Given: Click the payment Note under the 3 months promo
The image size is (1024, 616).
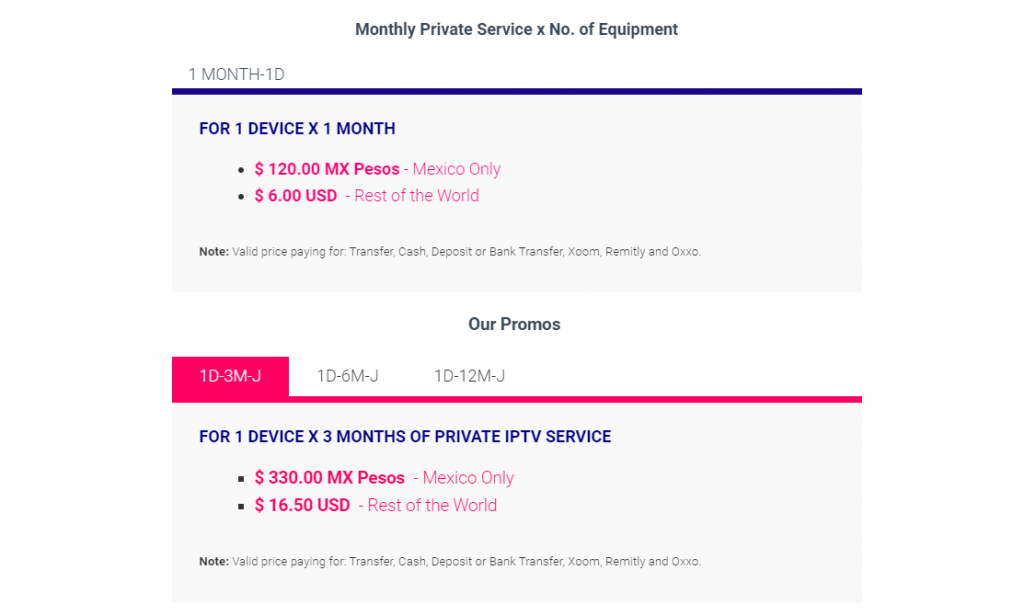Looking at the screenshot, I should [x=450, y=562].
